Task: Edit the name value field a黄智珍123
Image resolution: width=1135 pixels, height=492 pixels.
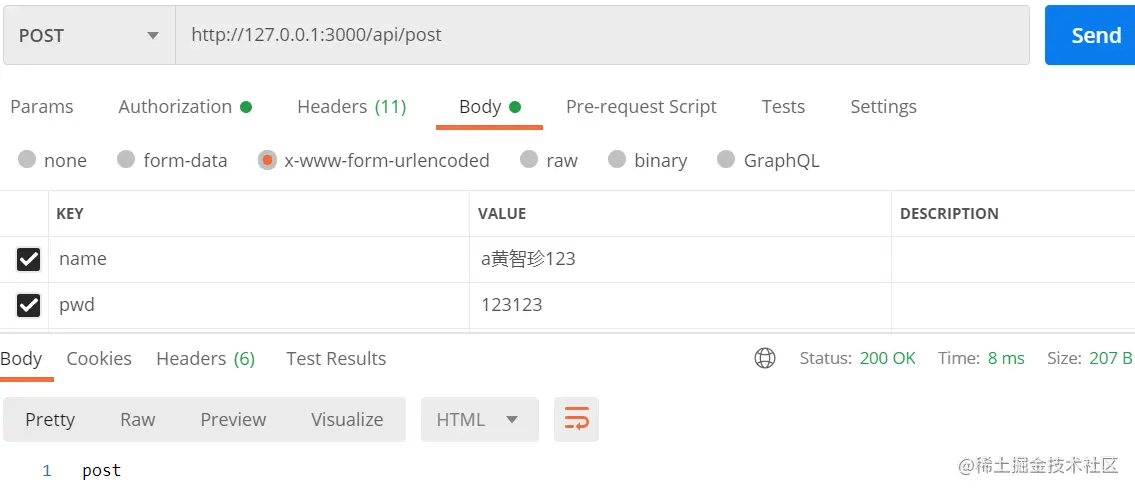Action: click(x=680, y=259)
